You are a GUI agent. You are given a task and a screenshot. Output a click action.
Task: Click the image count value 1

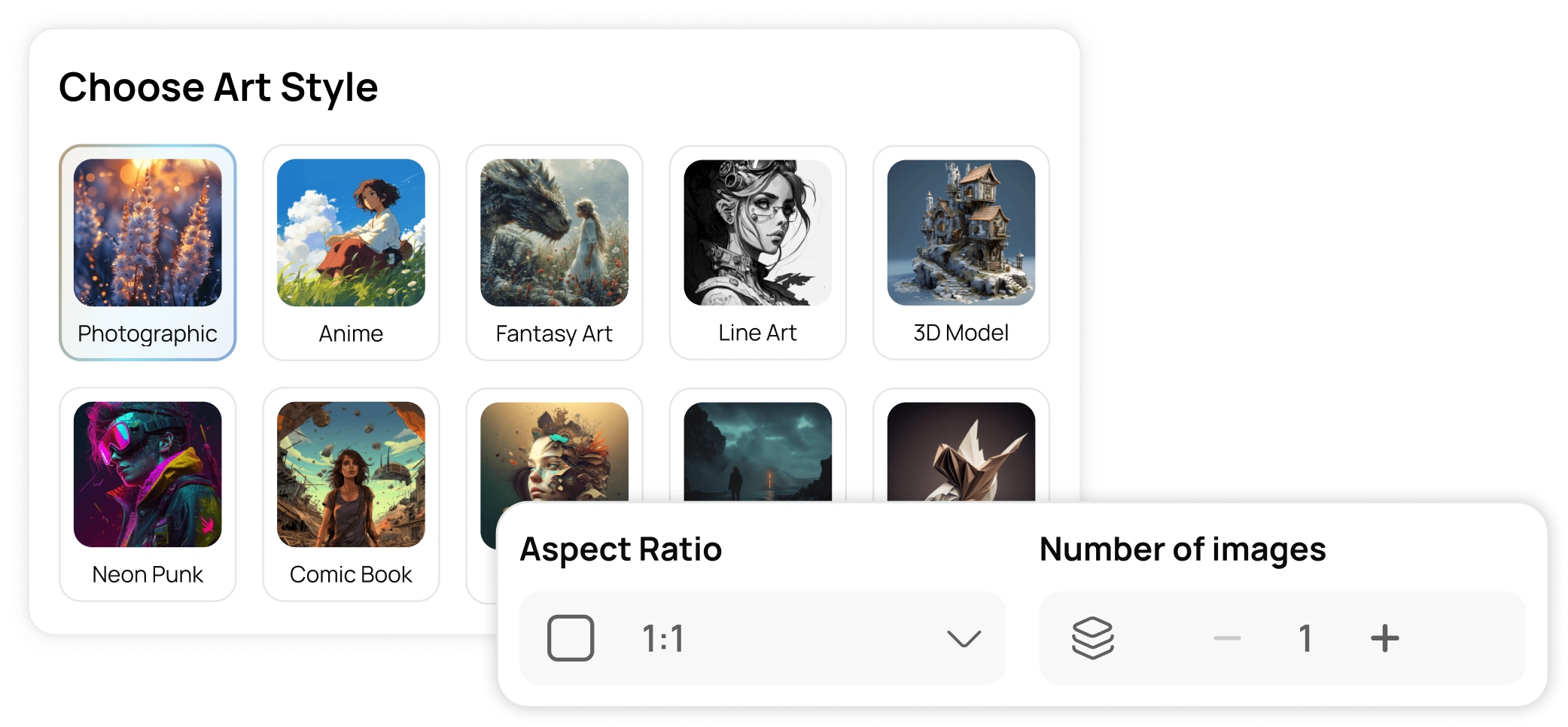point(1305,639)
